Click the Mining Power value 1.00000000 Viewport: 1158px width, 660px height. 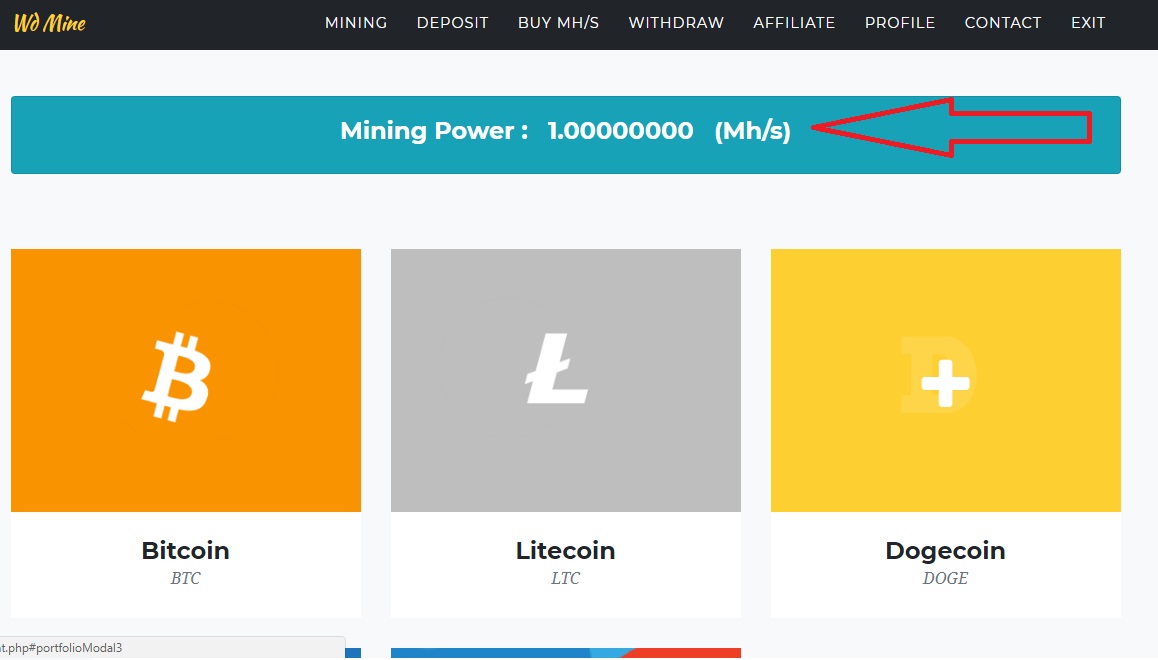tap(620, 131)
